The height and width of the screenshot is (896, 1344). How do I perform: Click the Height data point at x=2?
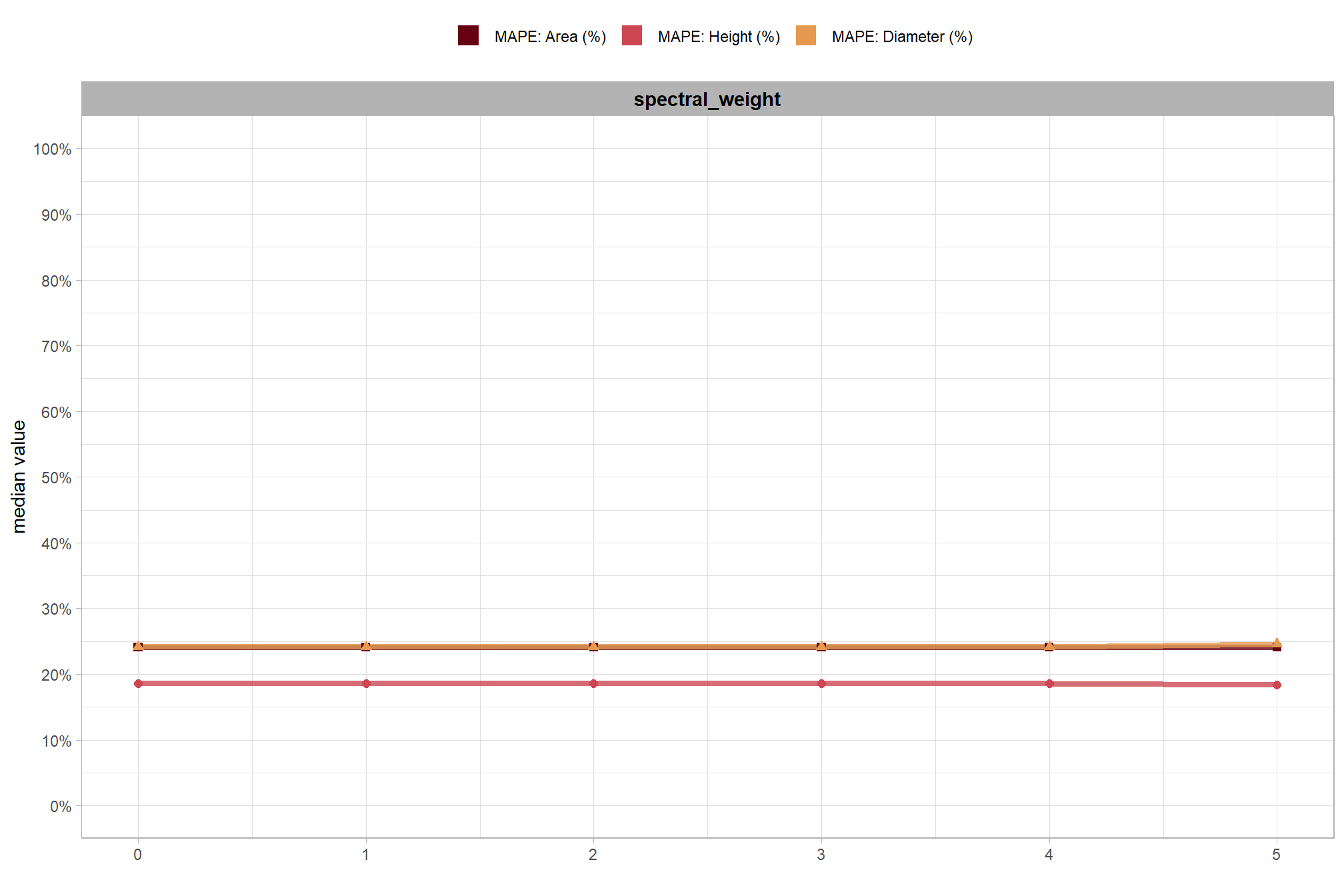click(x=593, y=683)
